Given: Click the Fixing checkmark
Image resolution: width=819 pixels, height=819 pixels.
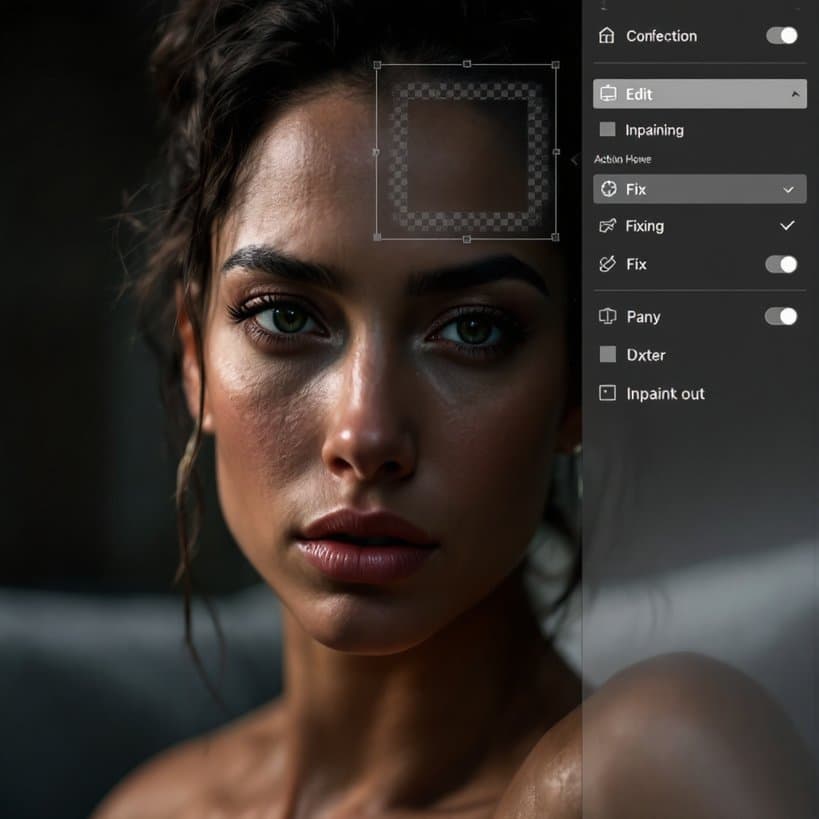Looking at the screenshot, I should click(x=787, y=226).
